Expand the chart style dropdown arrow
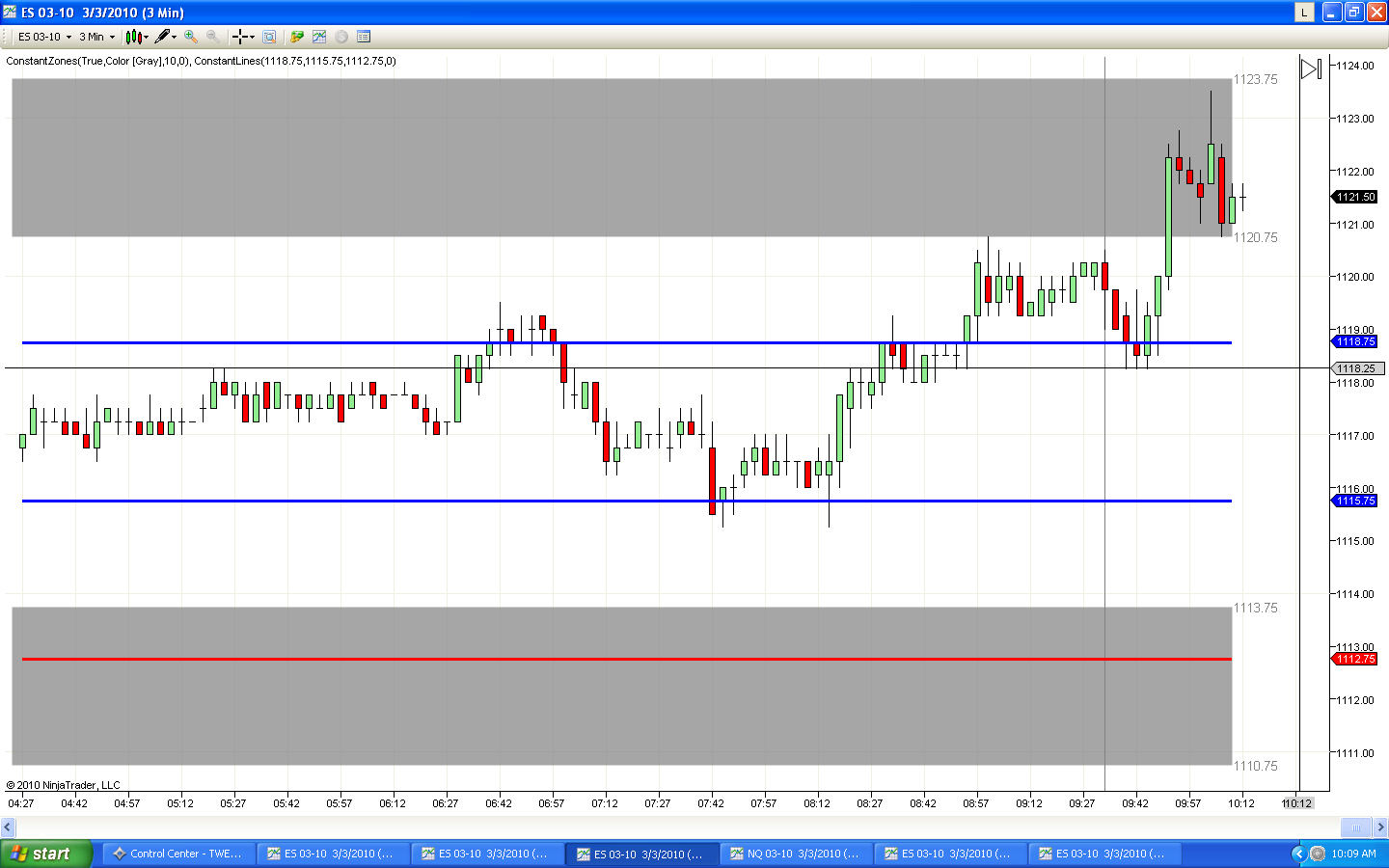This screenshot has height=868, width=1389. (147, 37)
